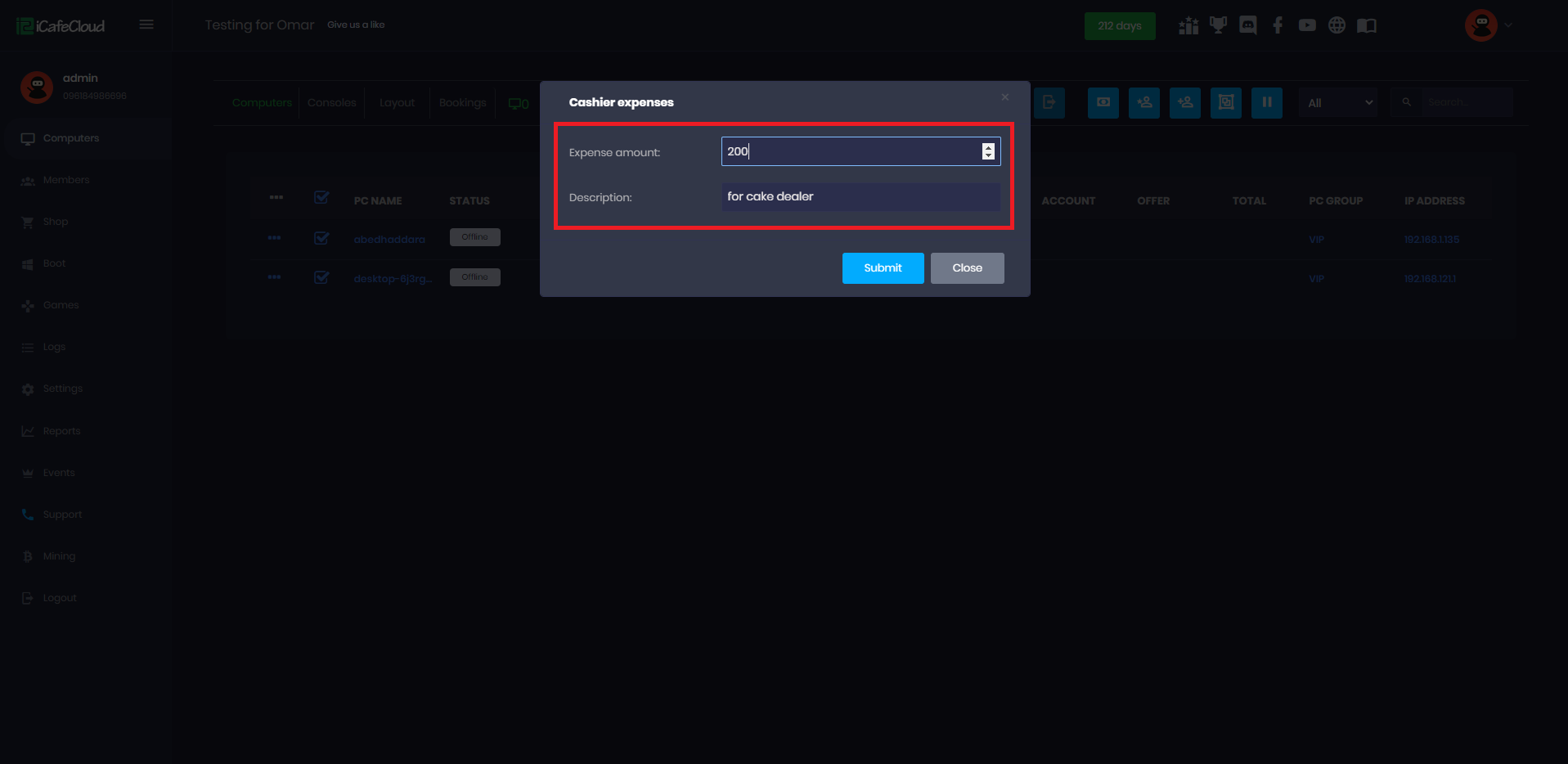Check the abedhaddara row checkbox

[321, 238]
